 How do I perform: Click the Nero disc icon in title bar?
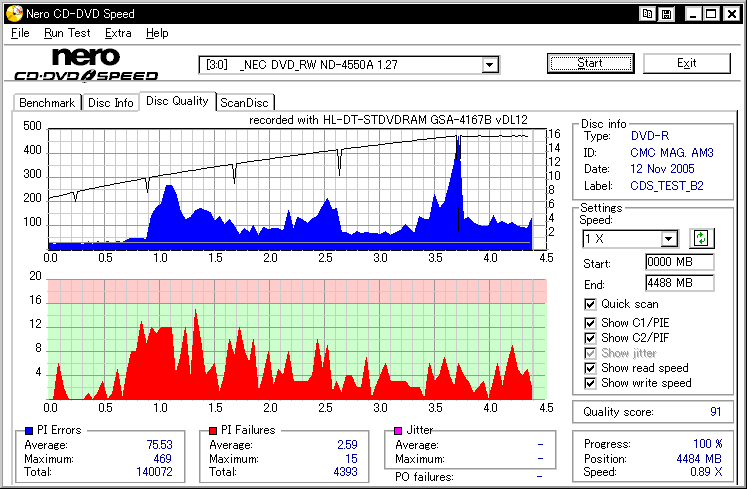14,13
